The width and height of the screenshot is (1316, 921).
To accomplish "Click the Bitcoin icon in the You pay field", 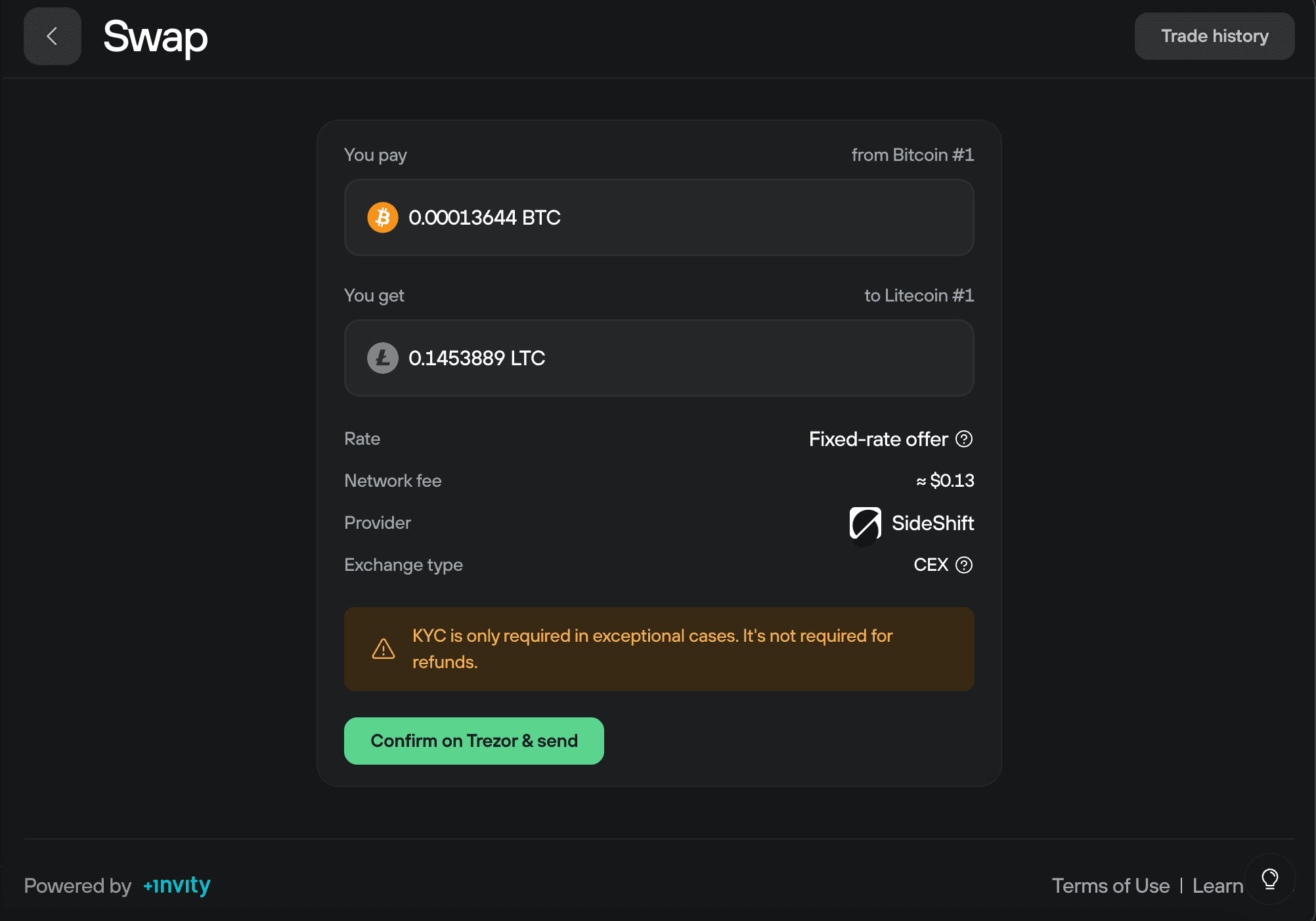I will 382,217.
